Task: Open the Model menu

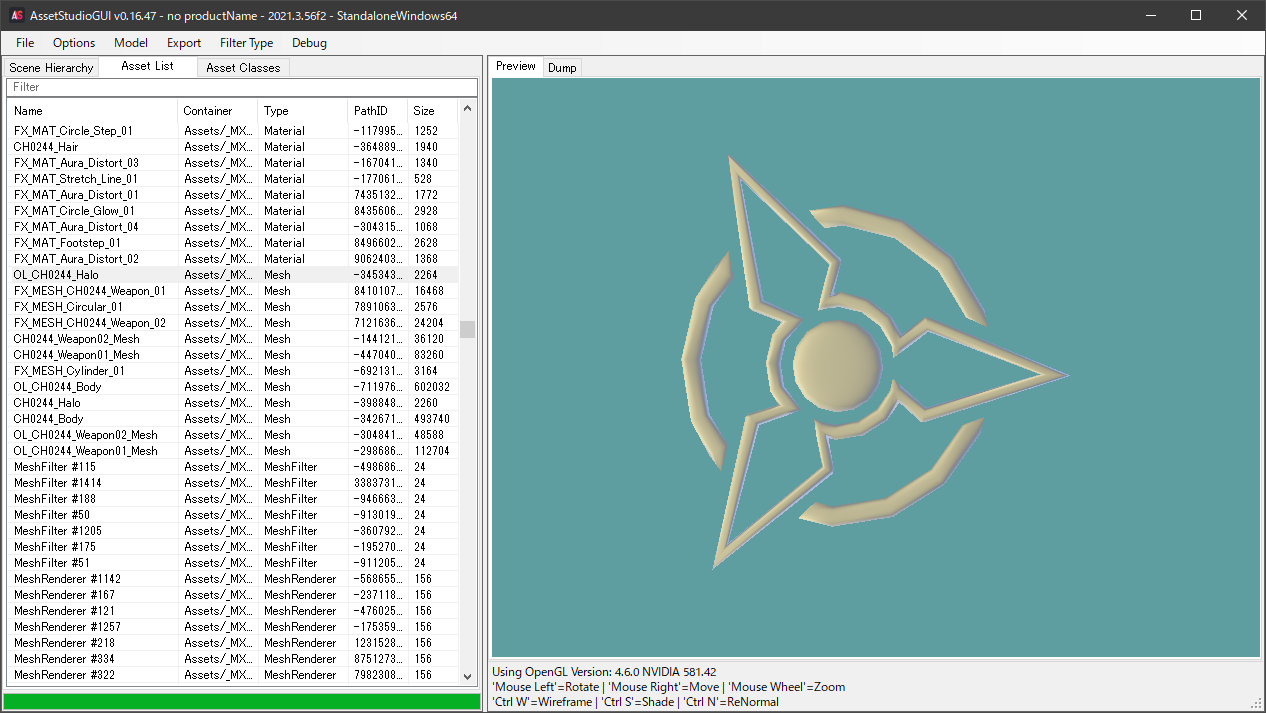Action: coord(131,43)
